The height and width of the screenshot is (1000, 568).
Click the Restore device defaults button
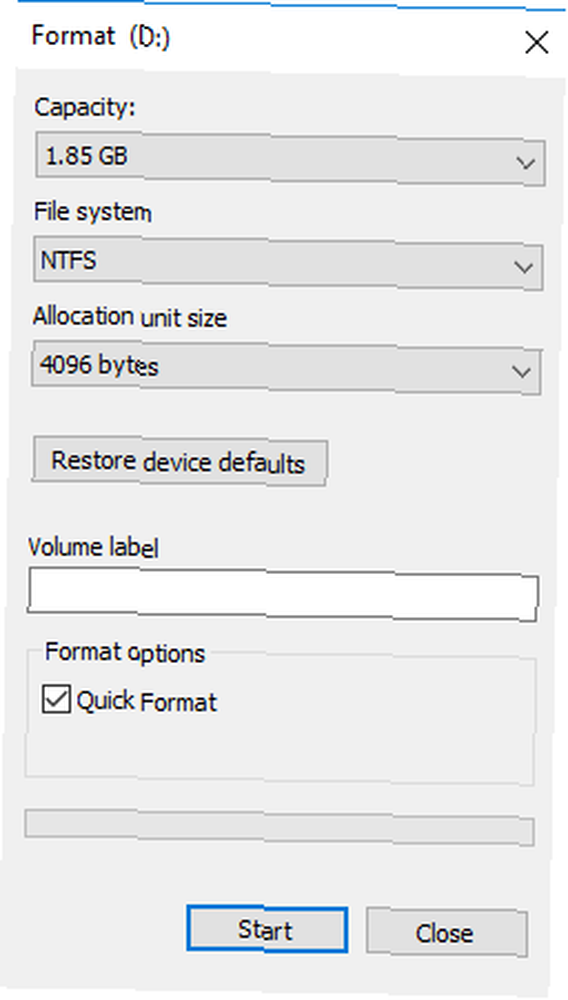pyautogui.click(x=179, y=462)
